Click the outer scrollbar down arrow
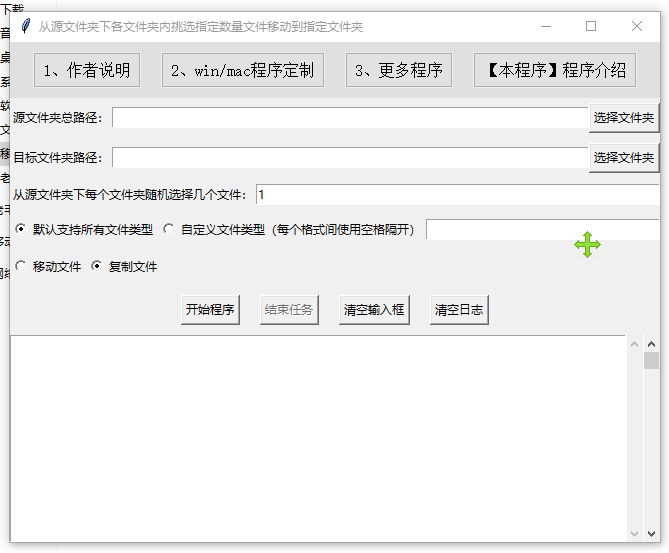Screen dimensions: 669x553 [652, 534]
